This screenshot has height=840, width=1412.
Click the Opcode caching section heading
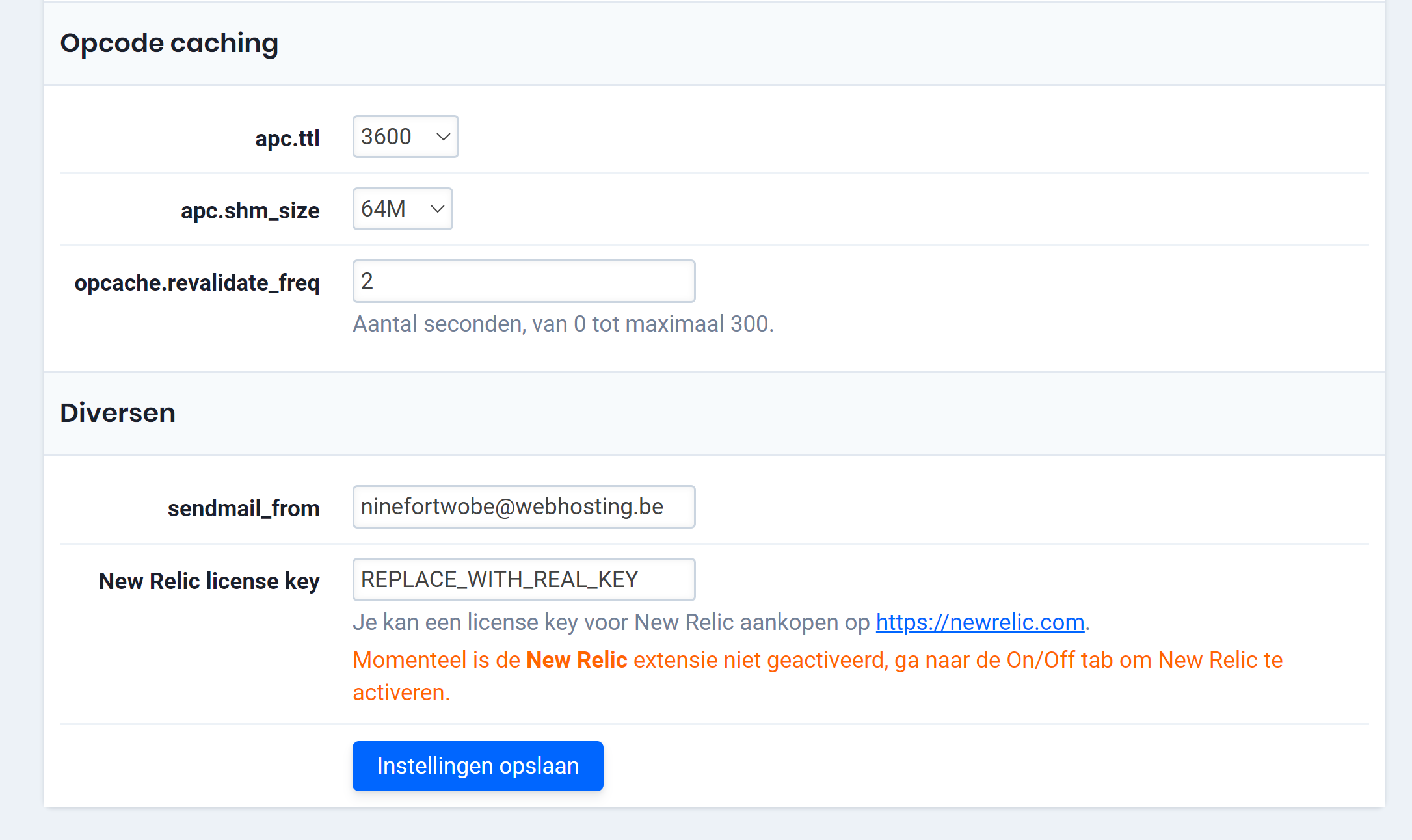[169, 43]
